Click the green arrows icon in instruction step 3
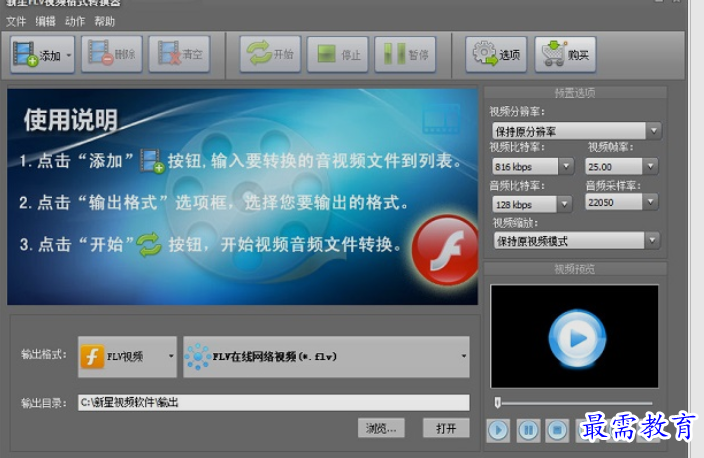This screenshot has width=704, height=458. pos(149,245)
